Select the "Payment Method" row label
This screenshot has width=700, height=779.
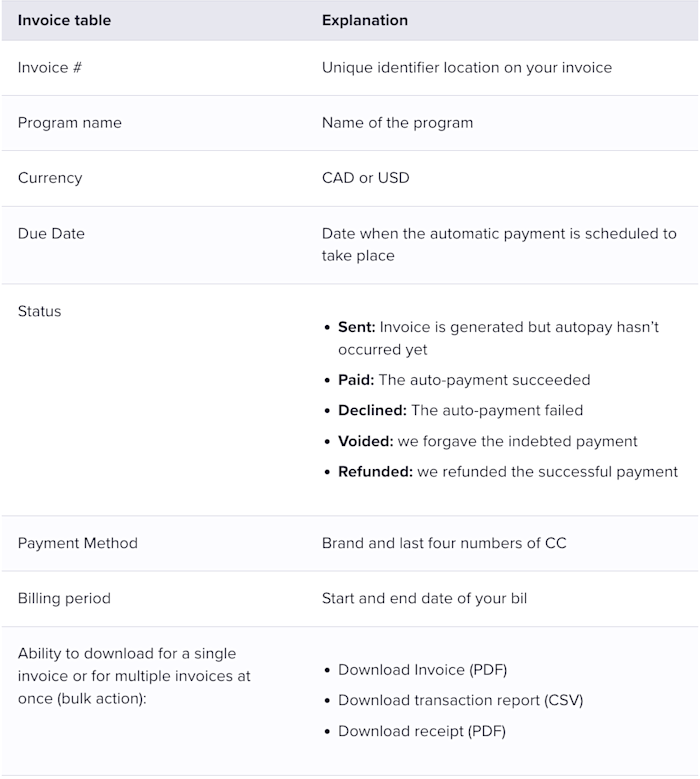(78, 543)
